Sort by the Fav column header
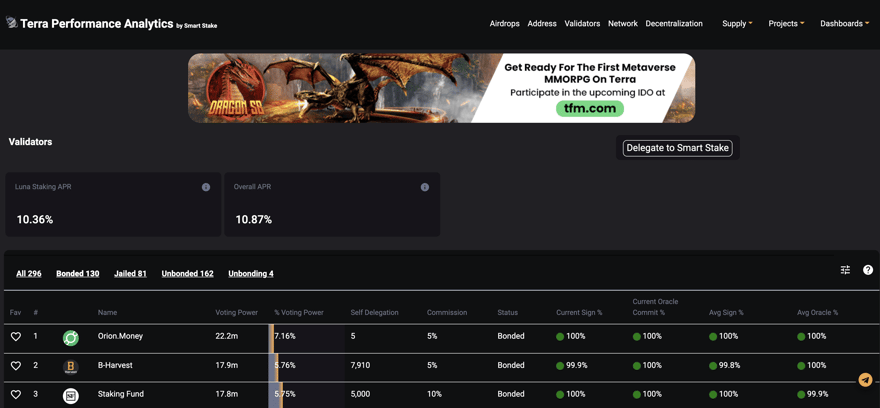Image resolution: width=880 pixels, height=408 pixels. (15, 313)
